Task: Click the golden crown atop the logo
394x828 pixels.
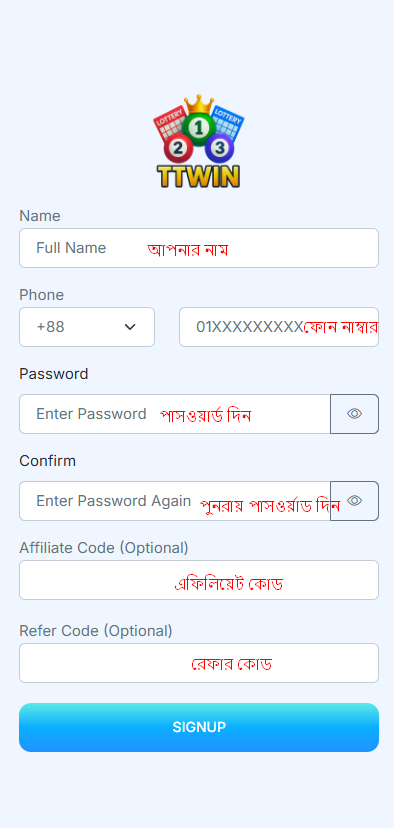Action: [x=199, y=104]
